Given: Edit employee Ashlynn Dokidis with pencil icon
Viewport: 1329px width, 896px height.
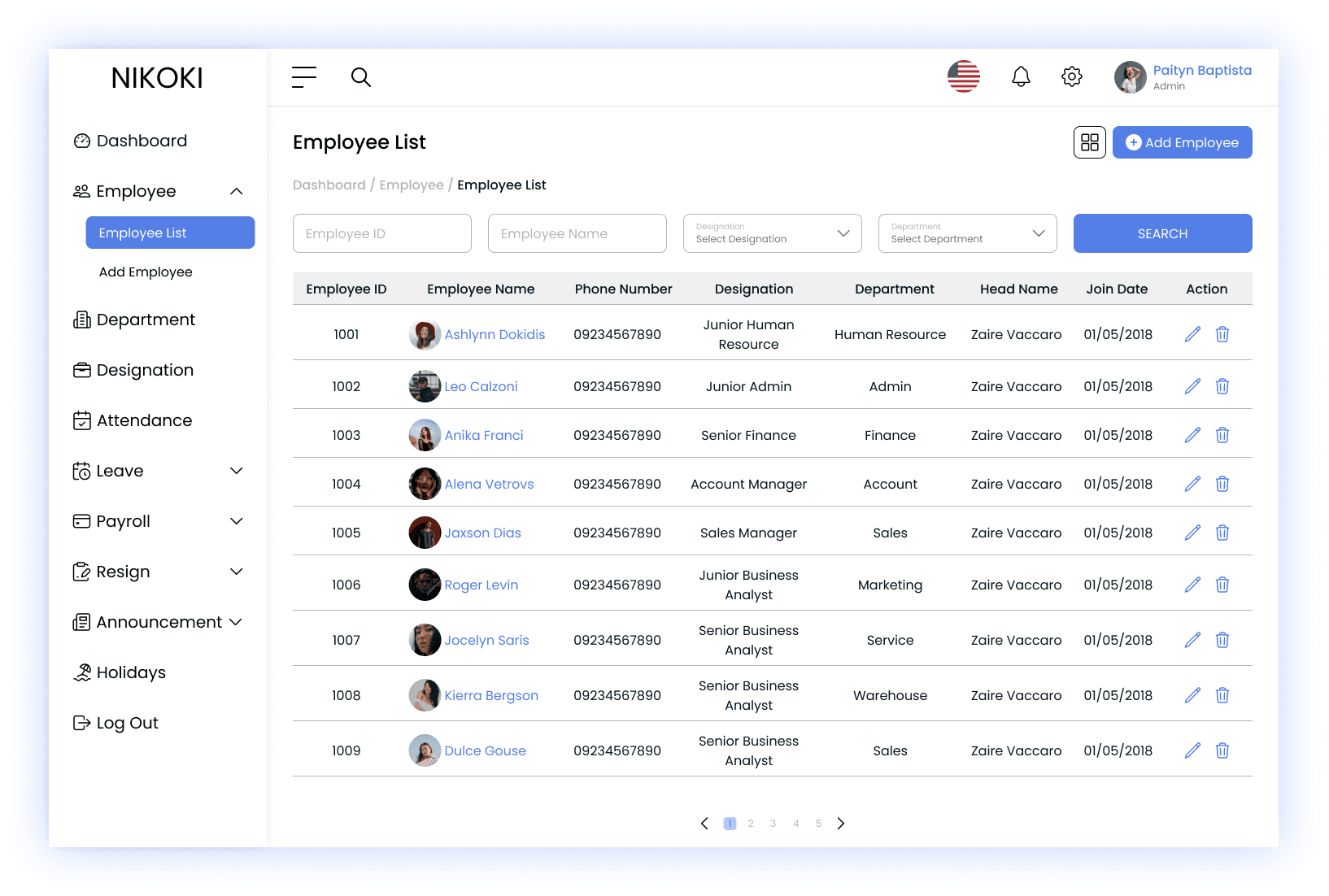Looking at the screenshot, I should (1192, 334).
